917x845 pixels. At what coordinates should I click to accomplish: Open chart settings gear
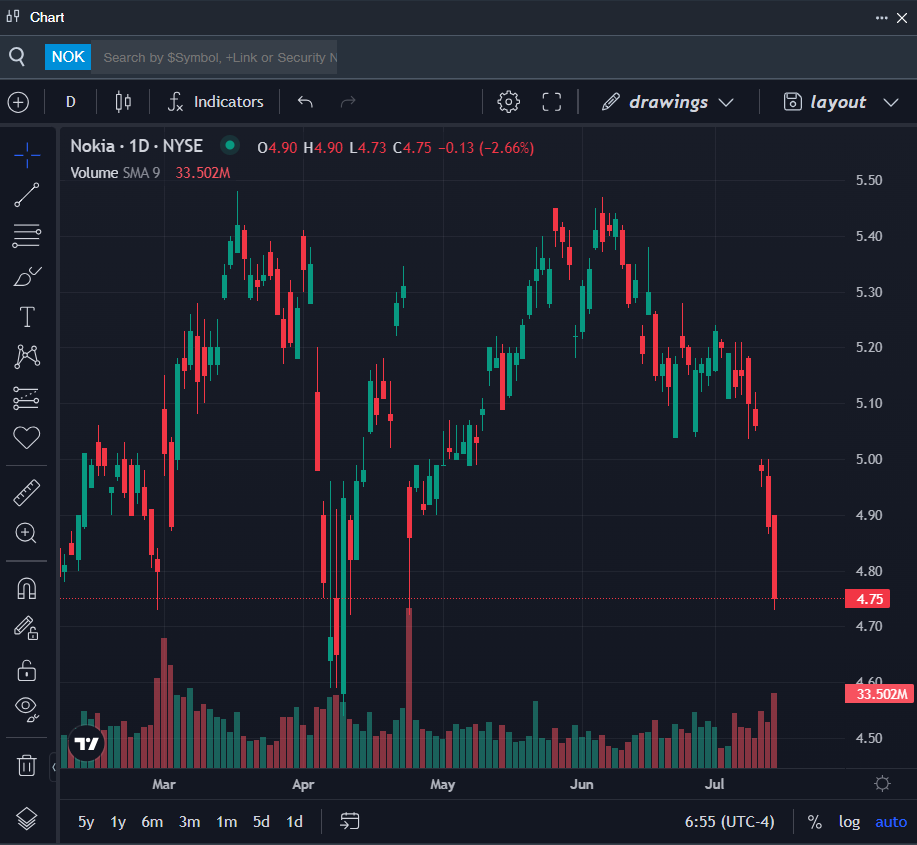tap(508, 102)
